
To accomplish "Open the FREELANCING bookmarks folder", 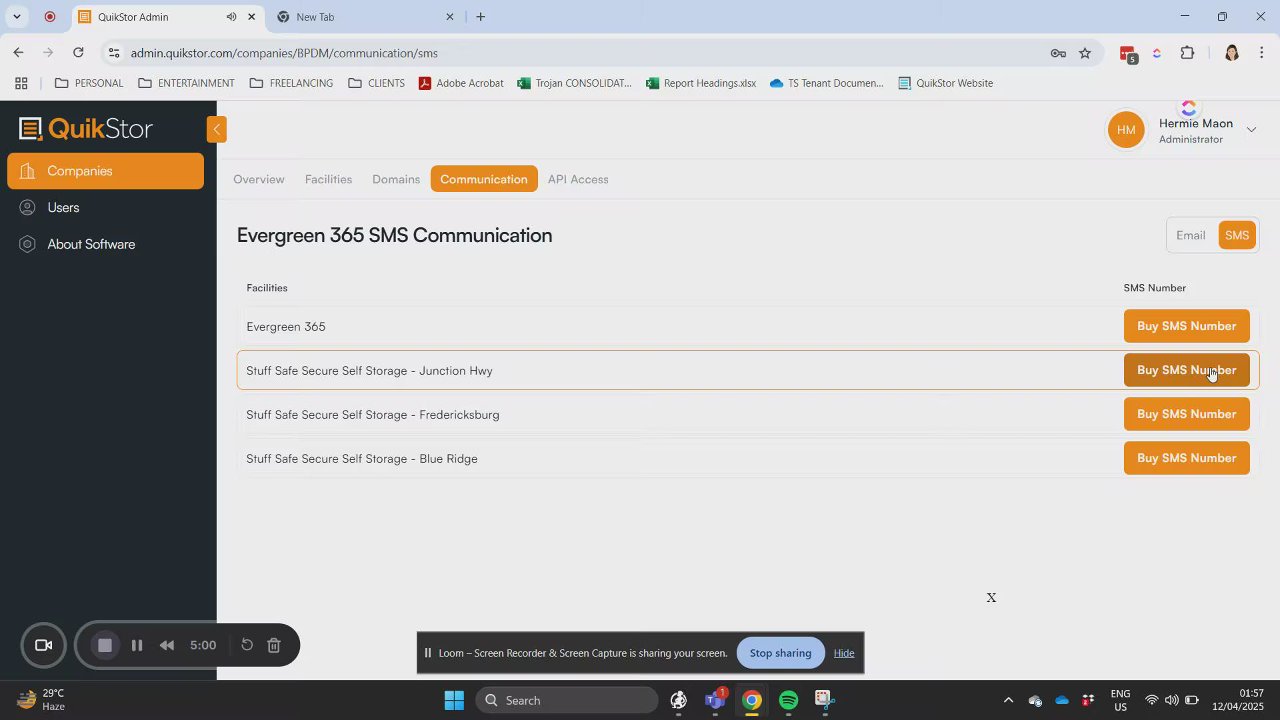I will (291, 83).
